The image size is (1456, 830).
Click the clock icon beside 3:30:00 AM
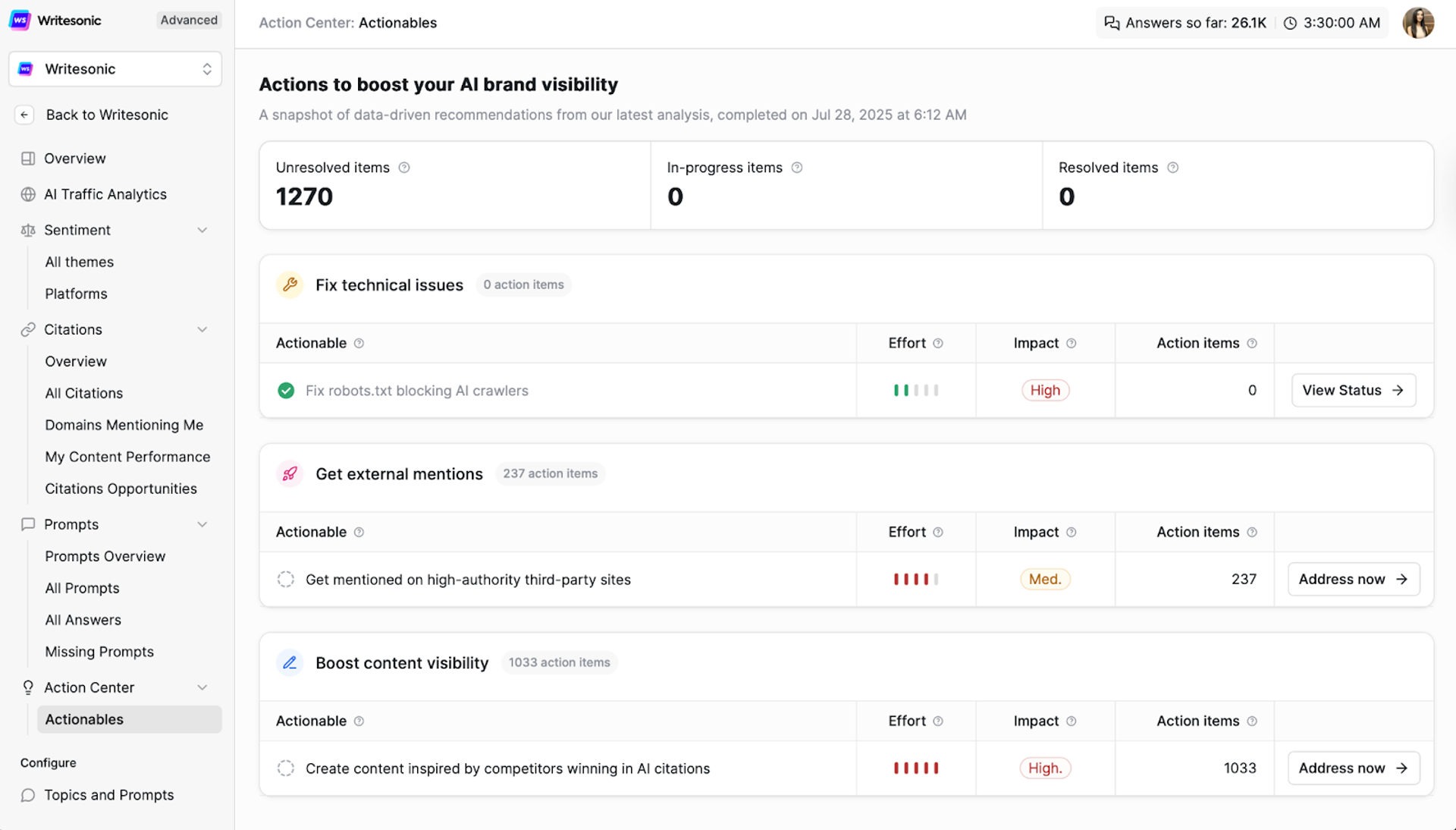[1290, 23]
